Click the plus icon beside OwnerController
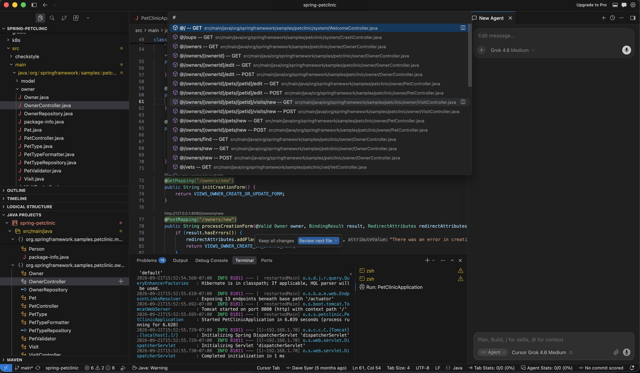This screenshot has width=640, height=373. [x=121, y=281]
